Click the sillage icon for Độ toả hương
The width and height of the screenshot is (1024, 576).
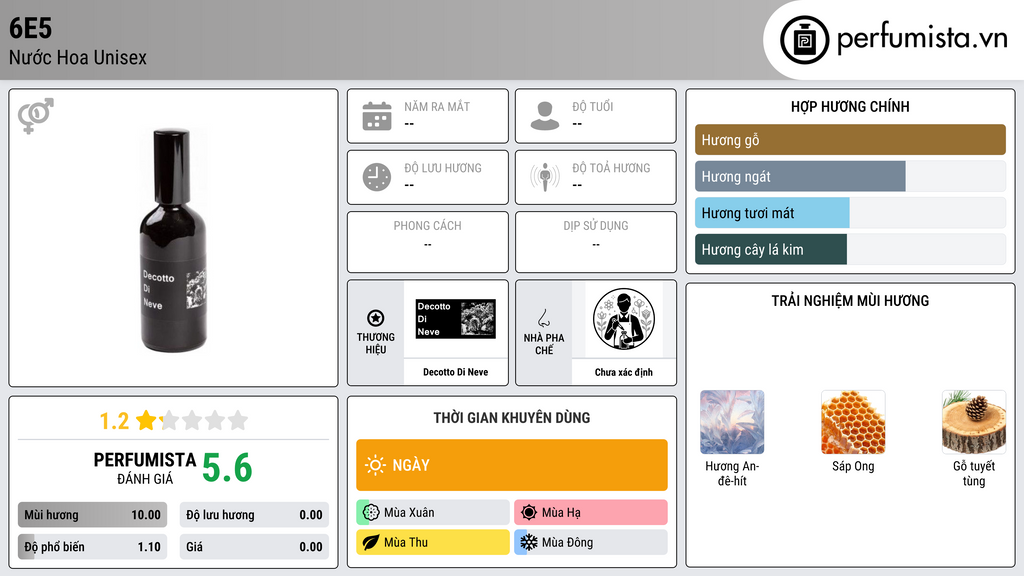[x=545, y=177]
